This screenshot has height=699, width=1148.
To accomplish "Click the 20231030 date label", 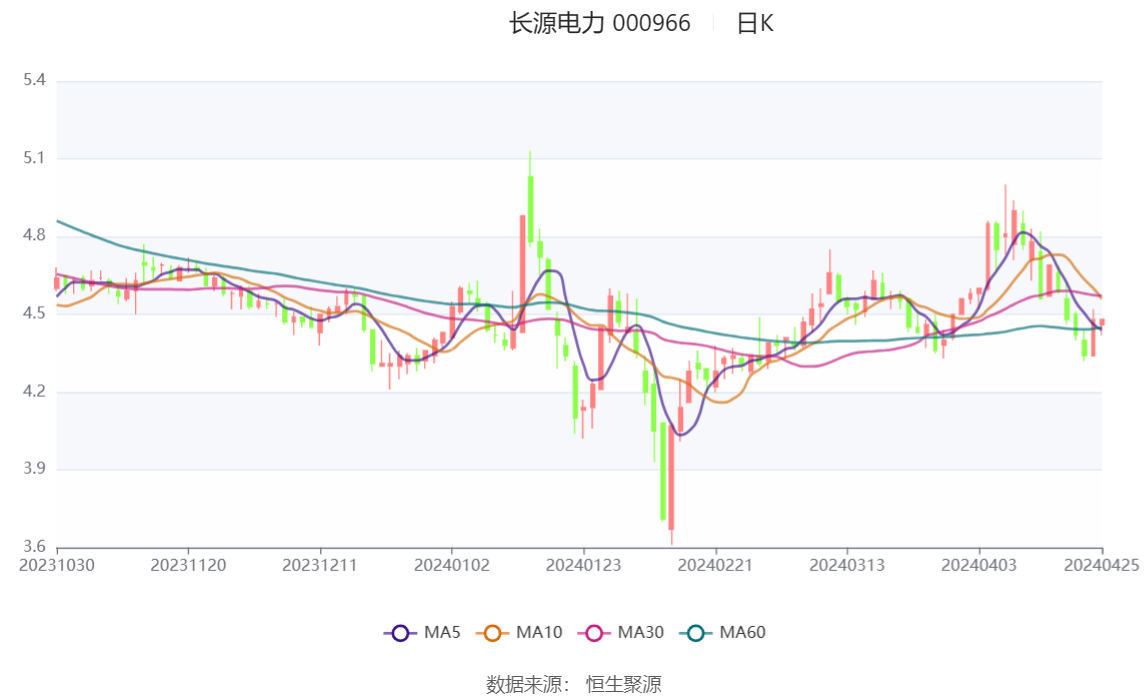I will point(56,566).
